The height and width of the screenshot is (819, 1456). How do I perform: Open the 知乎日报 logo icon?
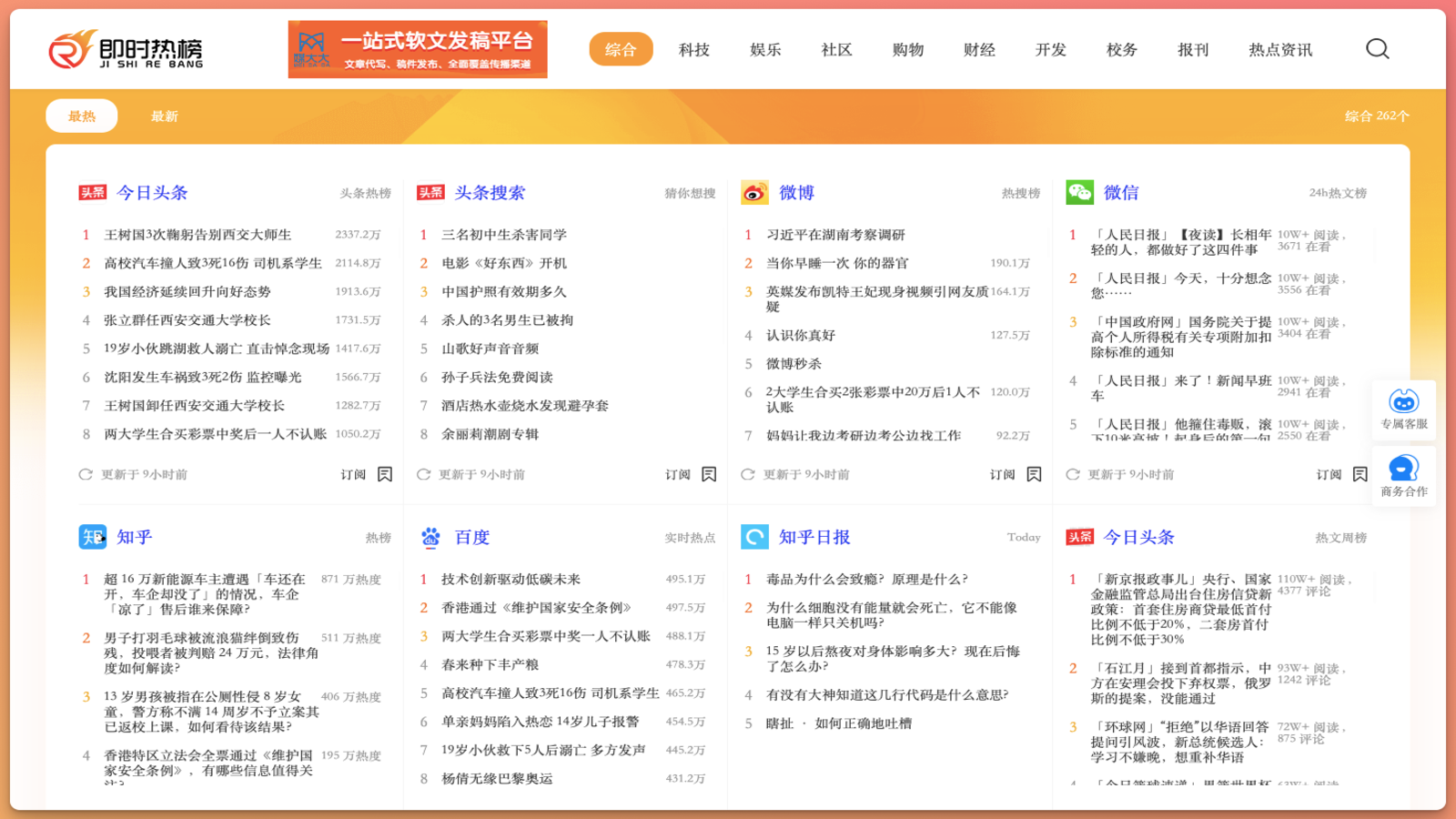(x=754, y=537)
